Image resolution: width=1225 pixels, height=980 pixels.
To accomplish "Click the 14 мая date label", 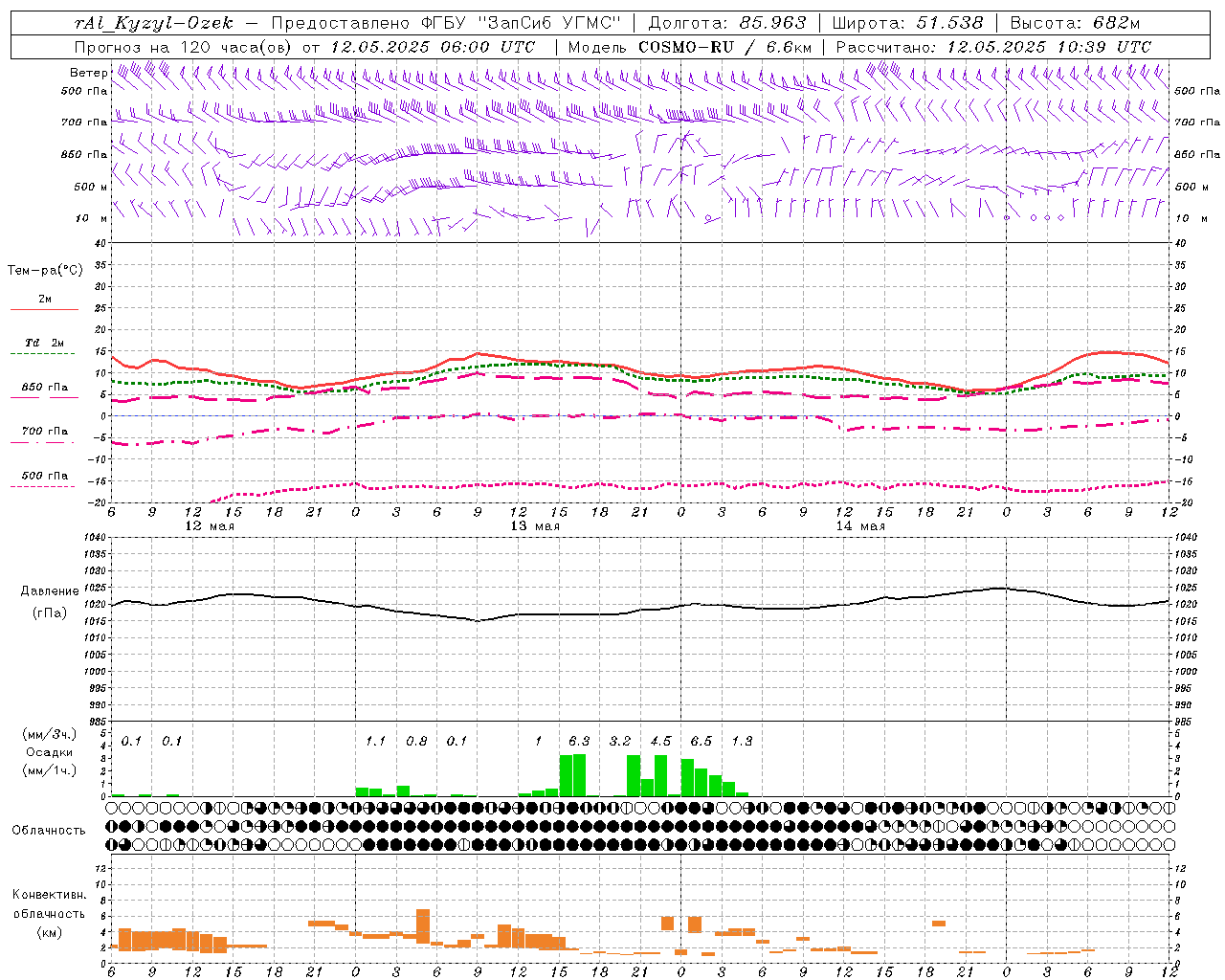I will [860, 526].
